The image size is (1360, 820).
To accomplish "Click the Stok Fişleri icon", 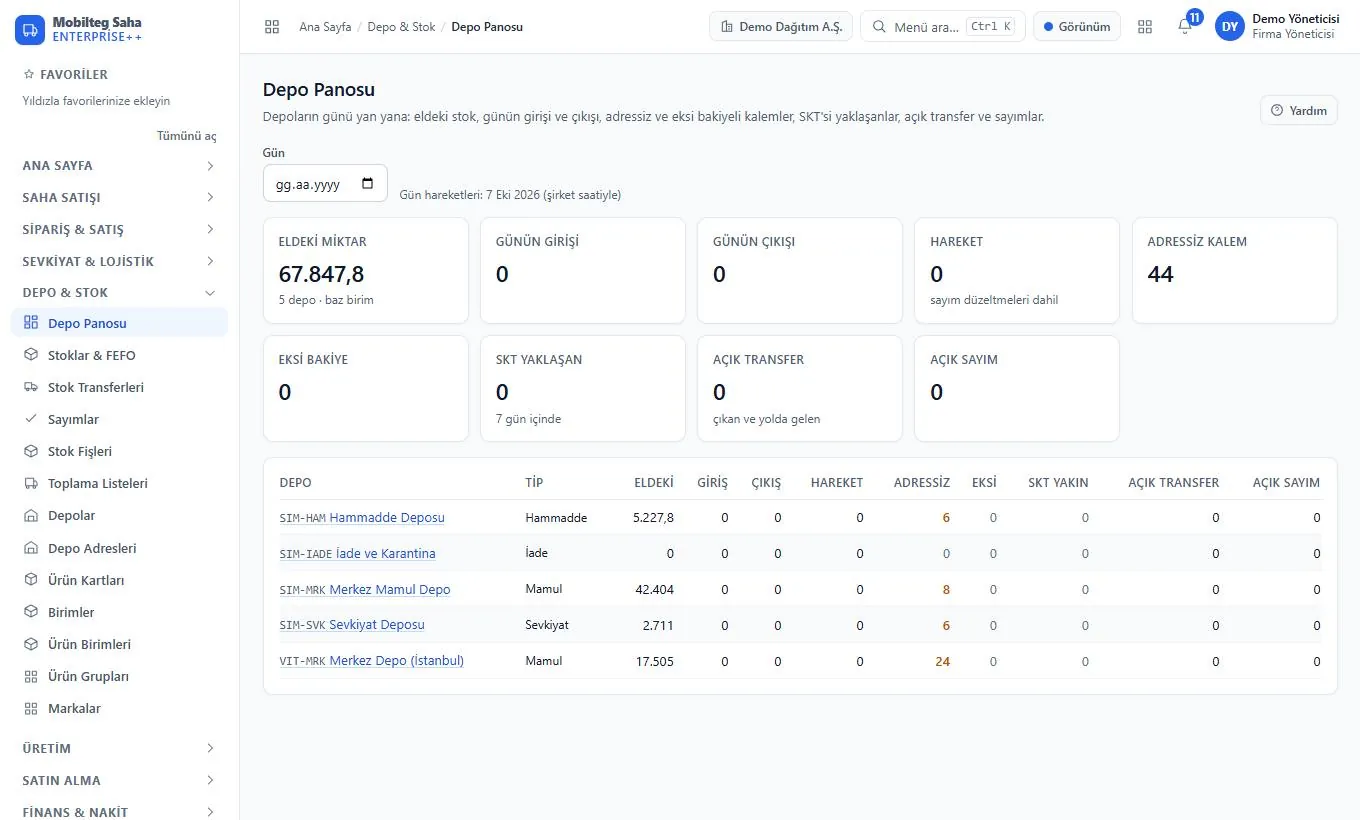I will [30, 451].
